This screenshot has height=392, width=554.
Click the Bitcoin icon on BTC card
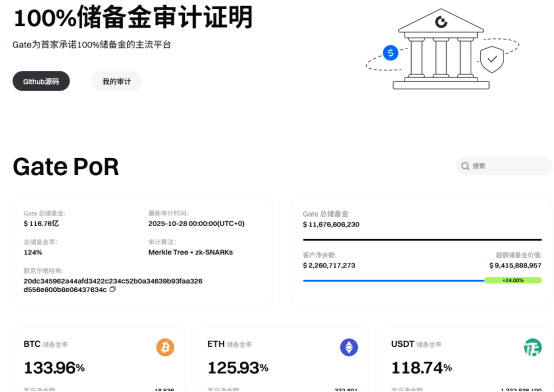point(165,347)
